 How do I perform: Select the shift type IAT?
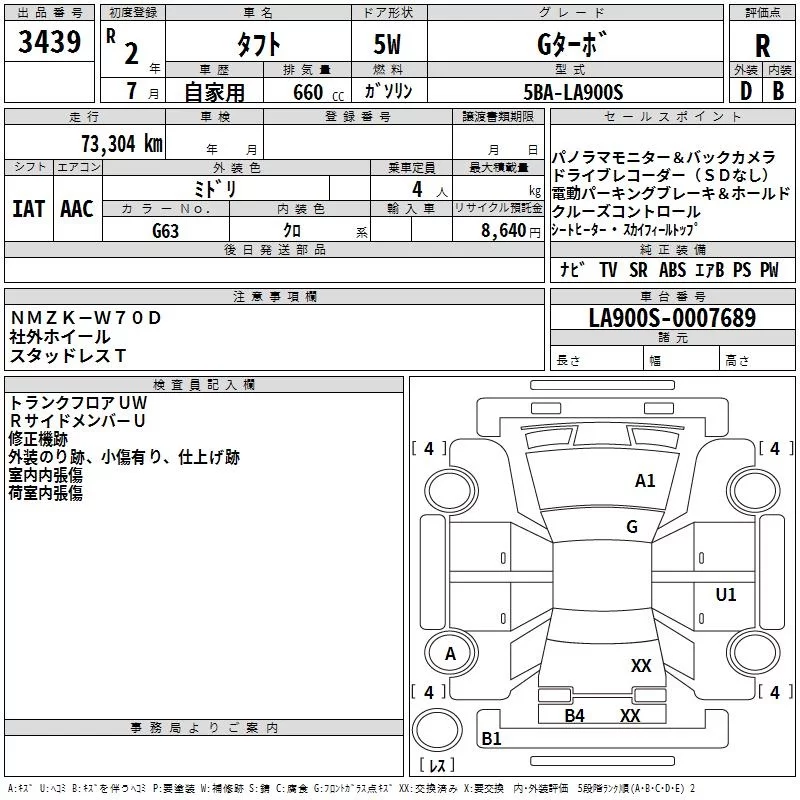(29, 209)
